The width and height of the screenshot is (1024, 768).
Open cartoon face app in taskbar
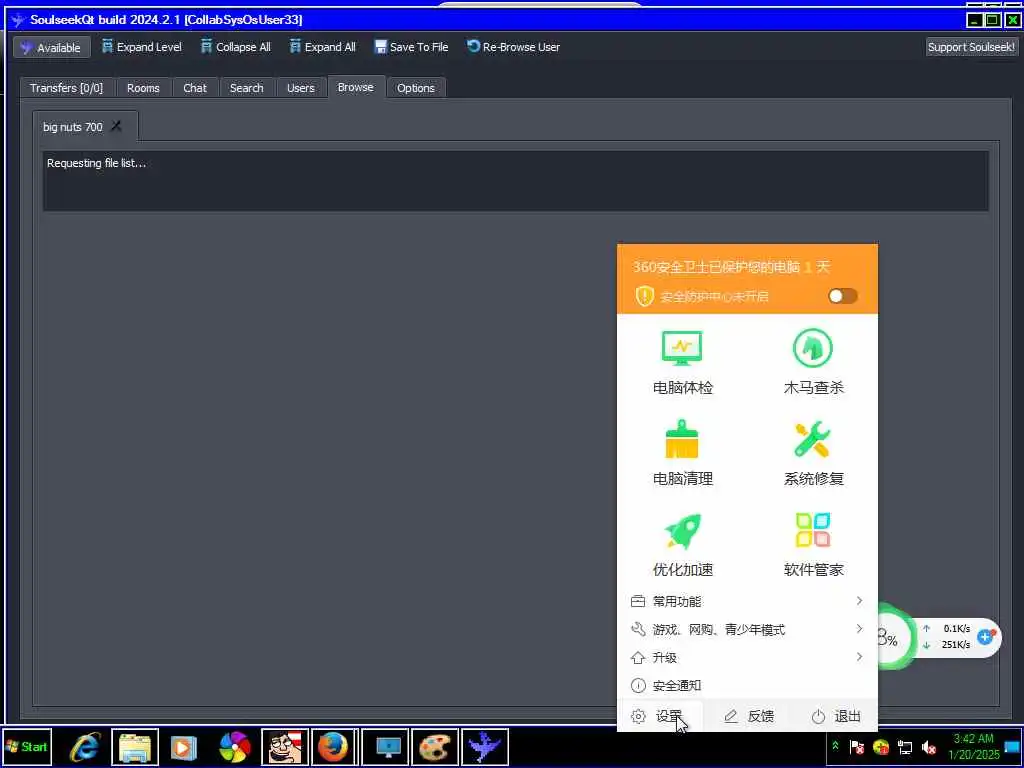(285, 747)
